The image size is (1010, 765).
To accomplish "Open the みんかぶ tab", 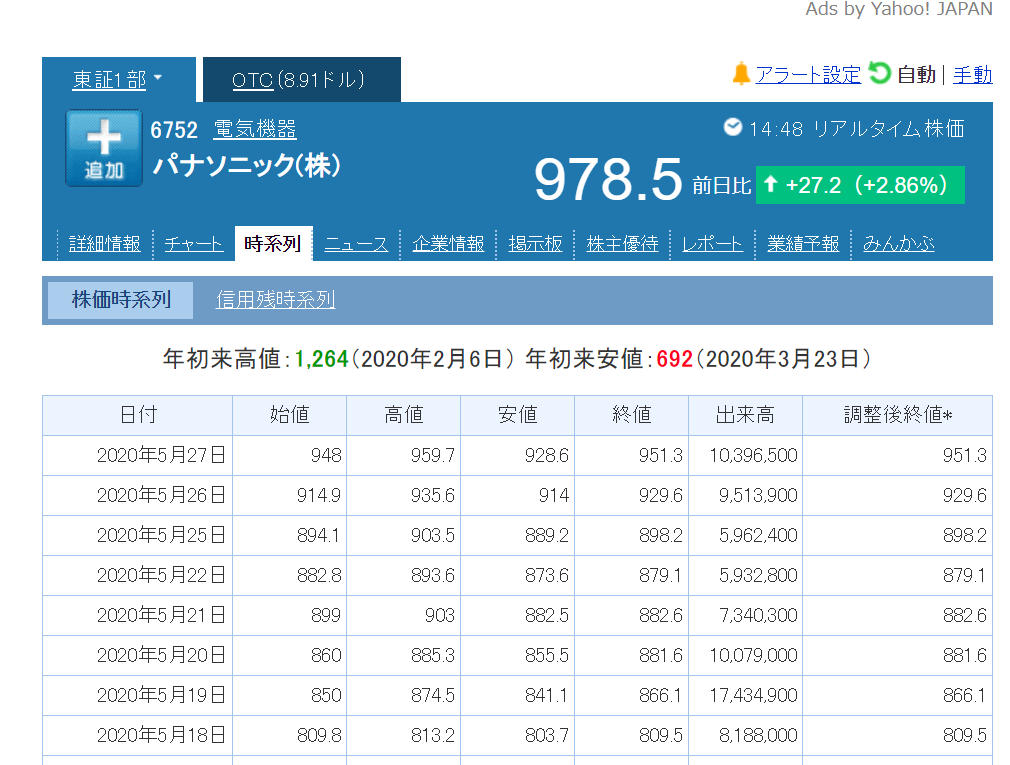I will coord(899,244).
